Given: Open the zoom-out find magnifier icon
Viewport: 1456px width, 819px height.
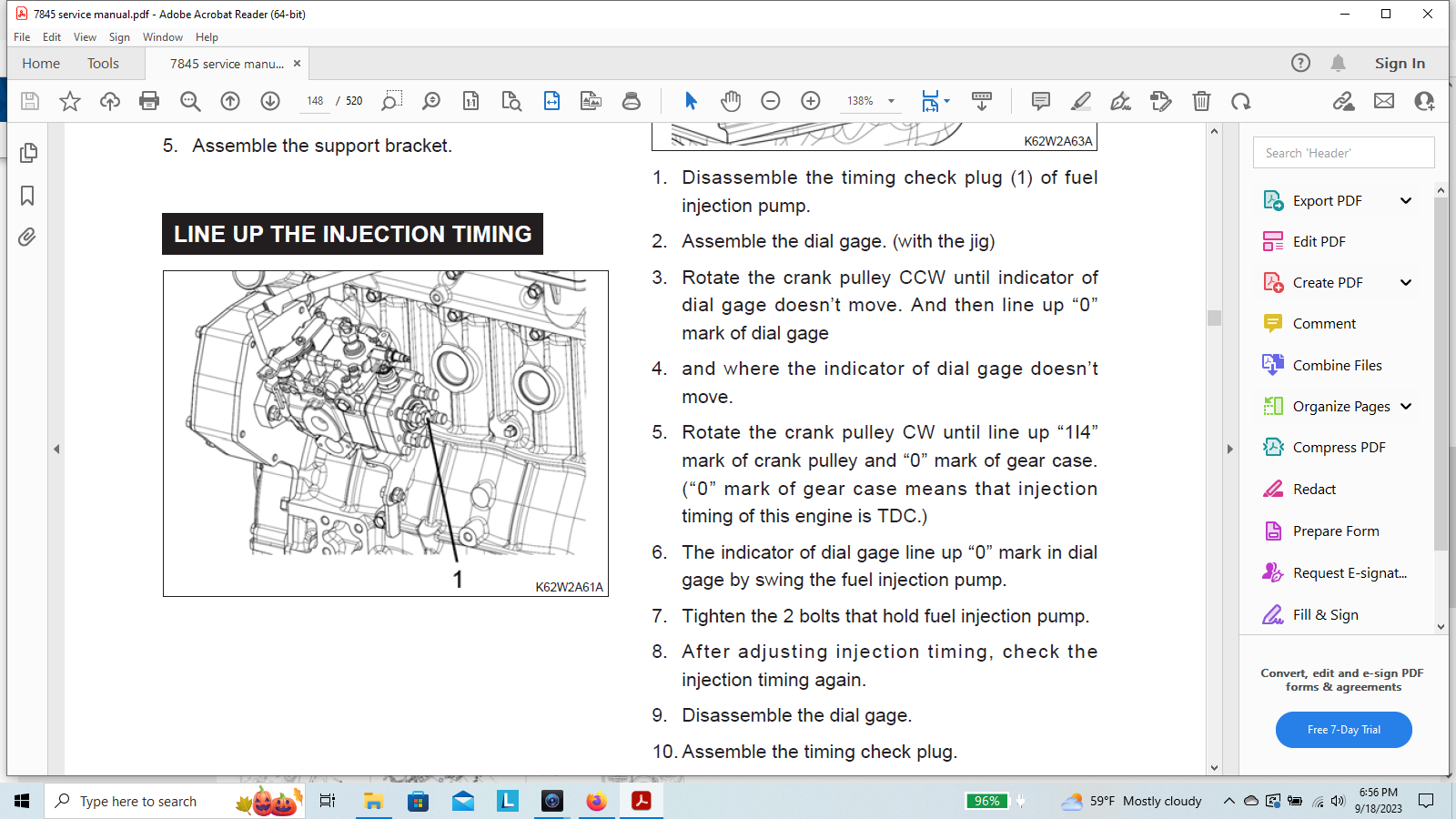Looking at the screenshot, I should pos(190,101).
